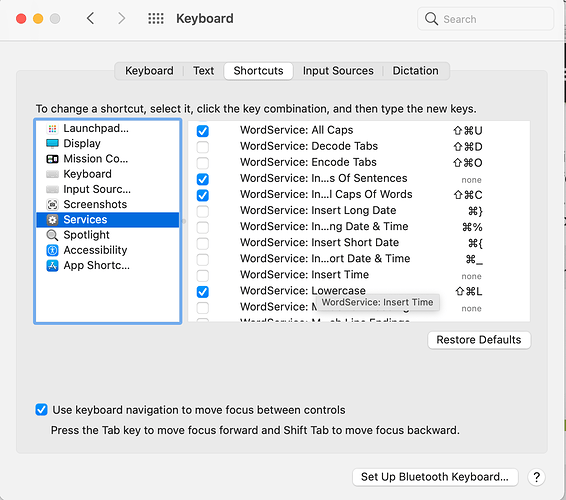Screen dimensions: 566x500
Task: Click Restore Defaults button
Action: point(479,340)
